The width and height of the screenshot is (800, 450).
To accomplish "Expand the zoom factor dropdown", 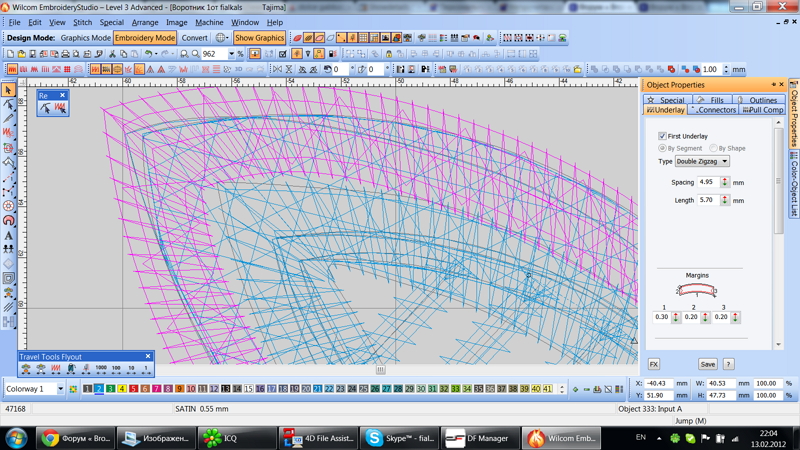I will point(232,54).
